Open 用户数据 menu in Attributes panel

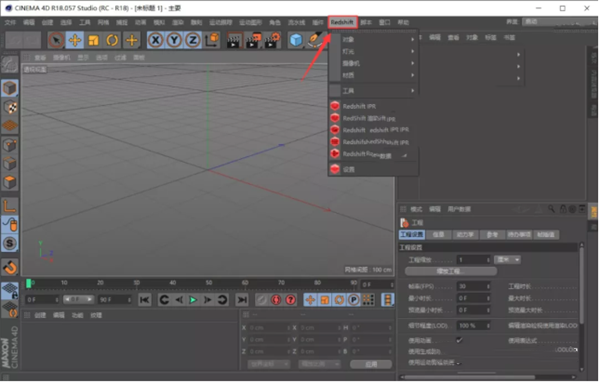point(459,209)
